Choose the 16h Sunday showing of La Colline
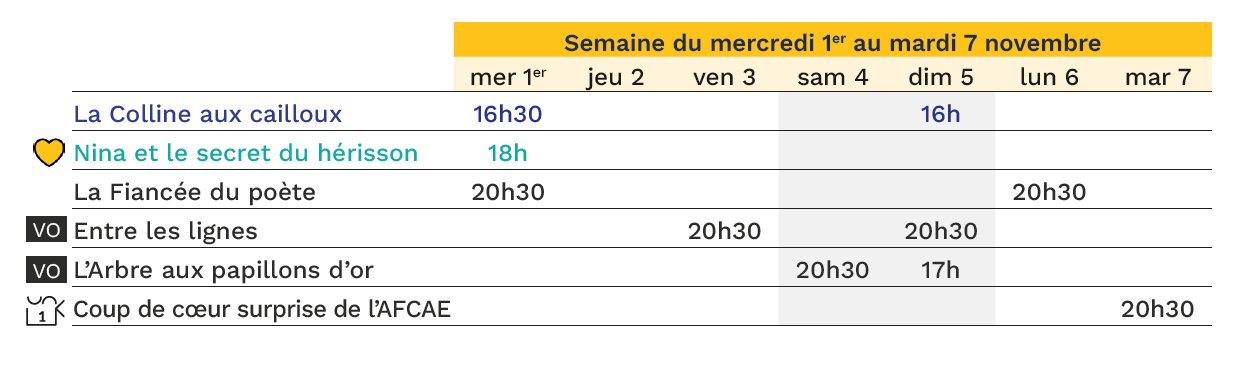1237x374 pixels. [x=941, y=114]
